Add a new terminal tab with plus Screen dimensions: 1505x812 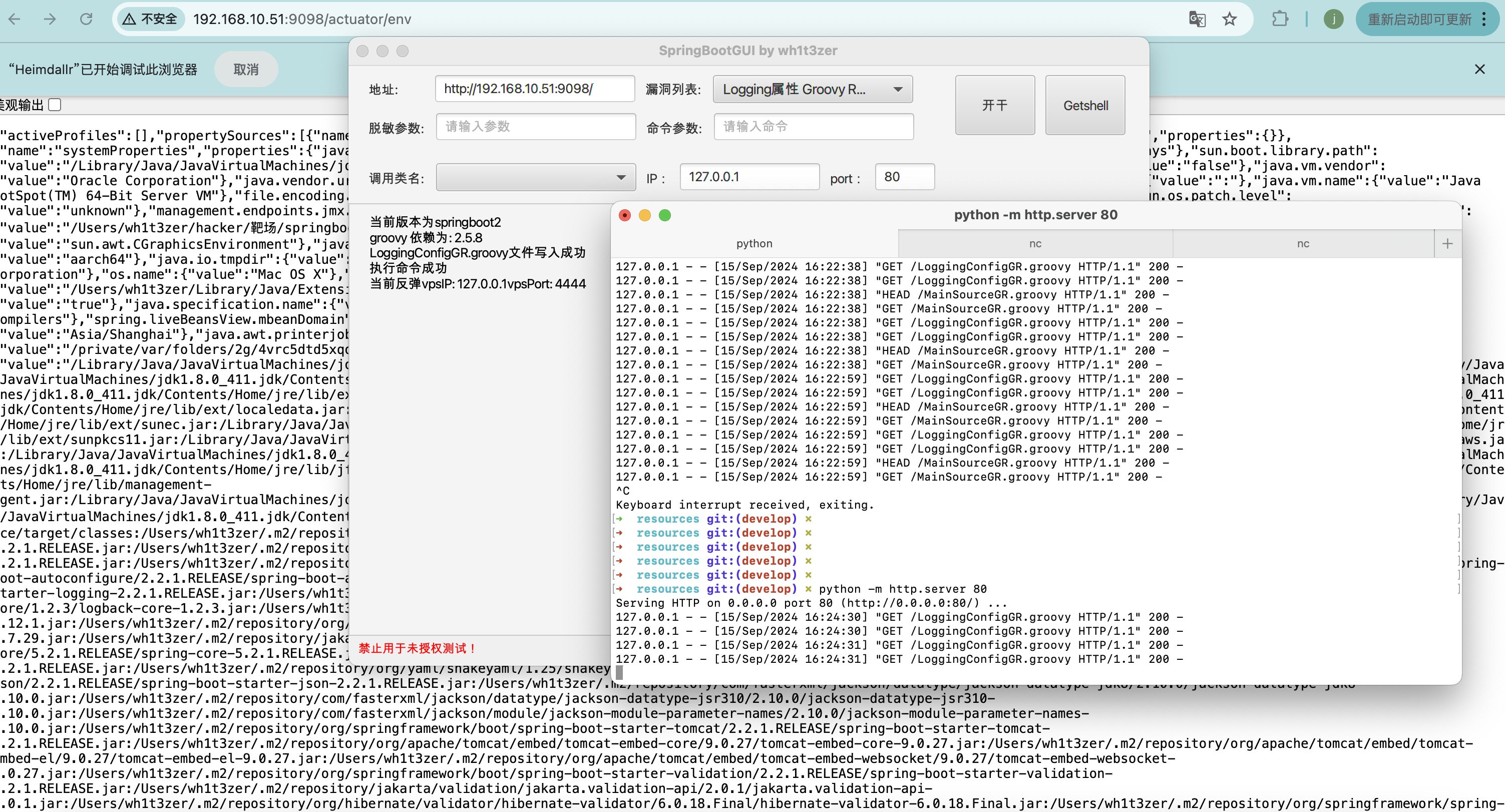coord(1447,244)
